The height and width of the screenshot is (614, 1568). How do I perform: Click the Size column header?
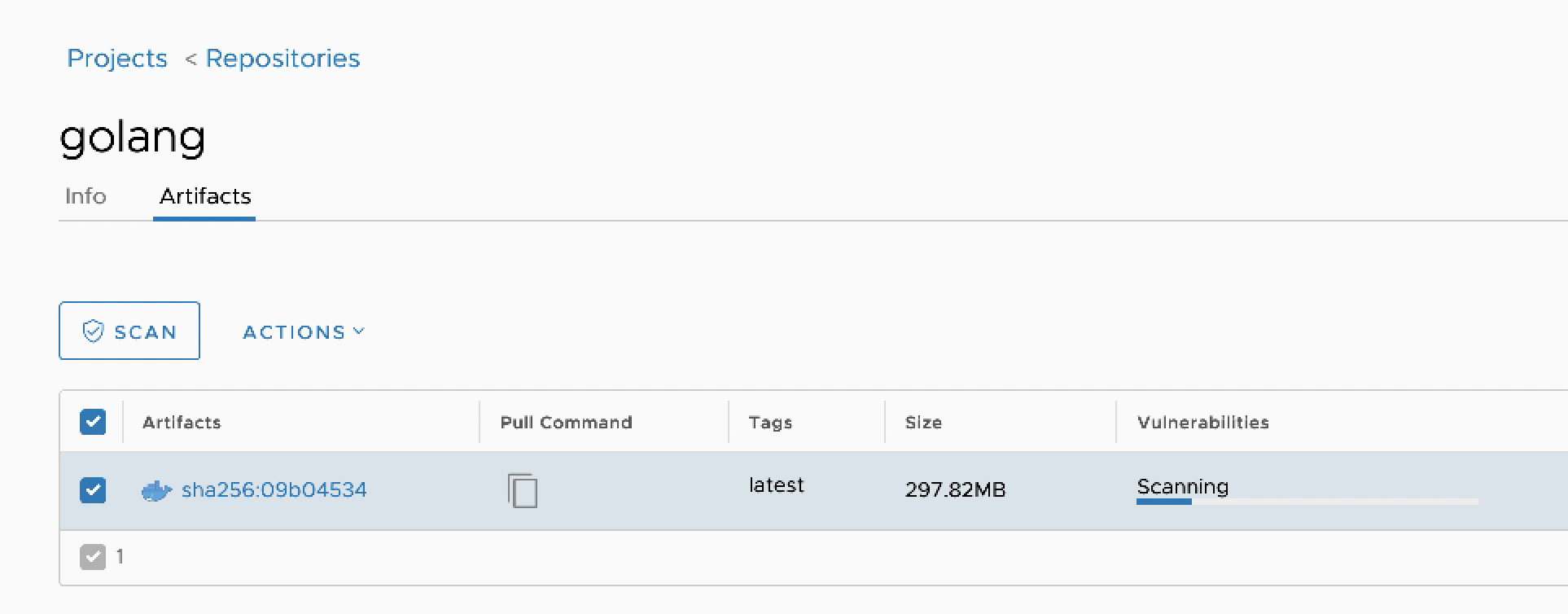923,423
